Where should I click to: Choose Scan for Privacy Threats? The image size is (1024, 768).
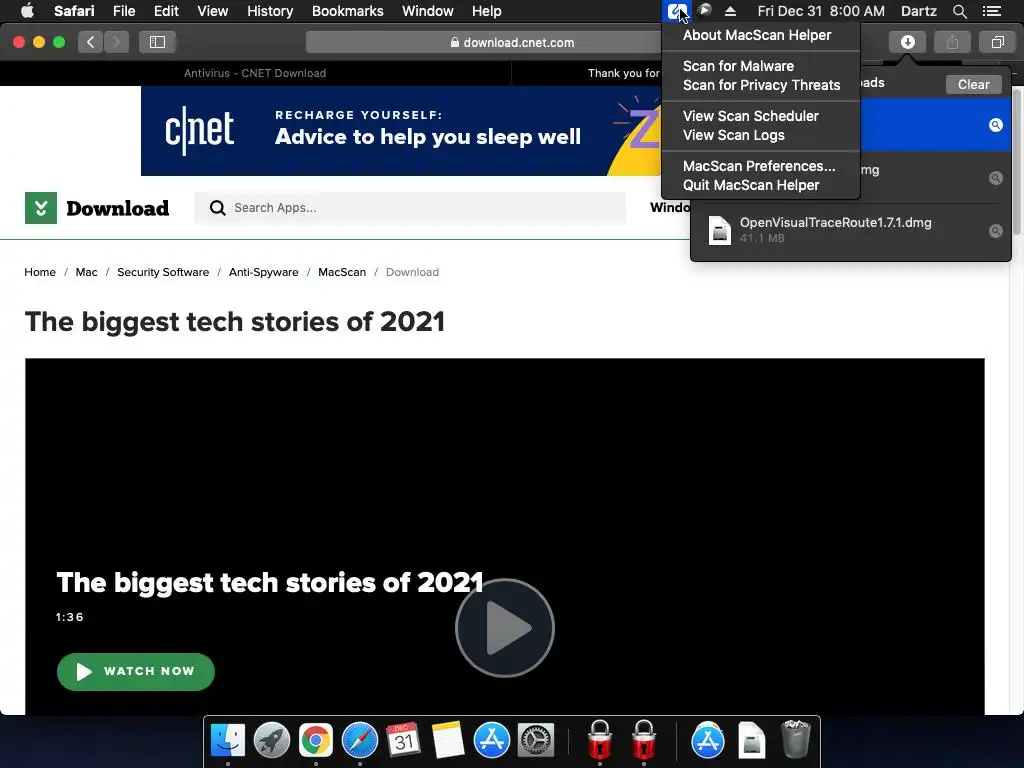(x=761, y=85)
